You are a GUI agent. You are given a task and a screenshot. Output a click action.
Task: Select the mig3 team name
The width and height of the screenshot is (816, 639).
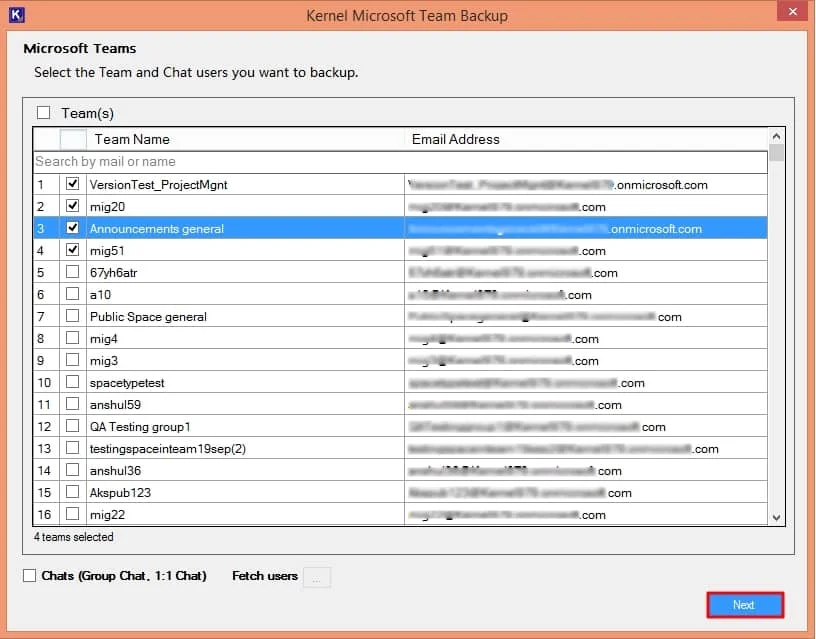coord(104,361)
